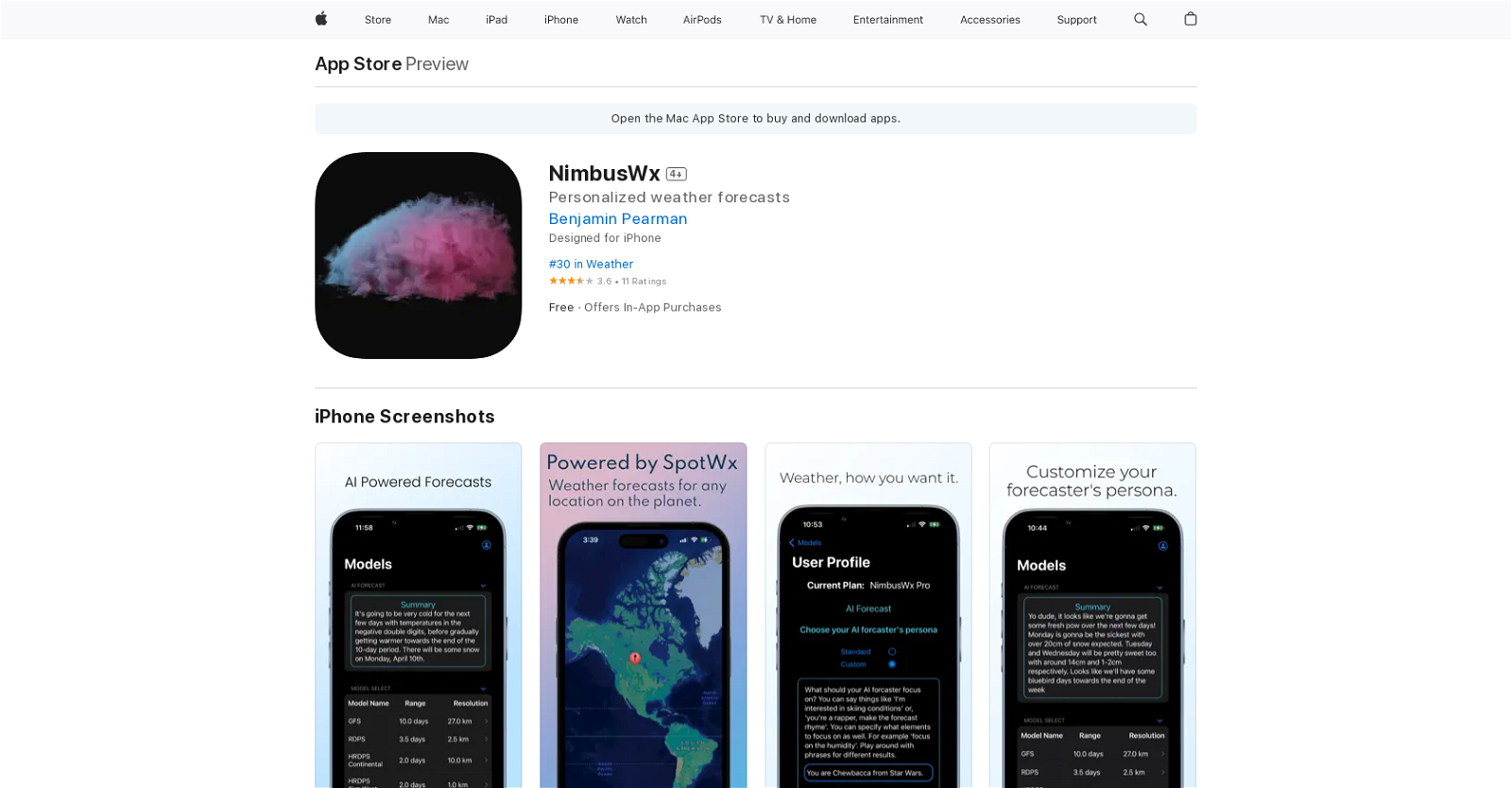The height and width of the screenshot is (788, 1512).
Task: Click the NimbusWx app title
Action: click(605, 174)
